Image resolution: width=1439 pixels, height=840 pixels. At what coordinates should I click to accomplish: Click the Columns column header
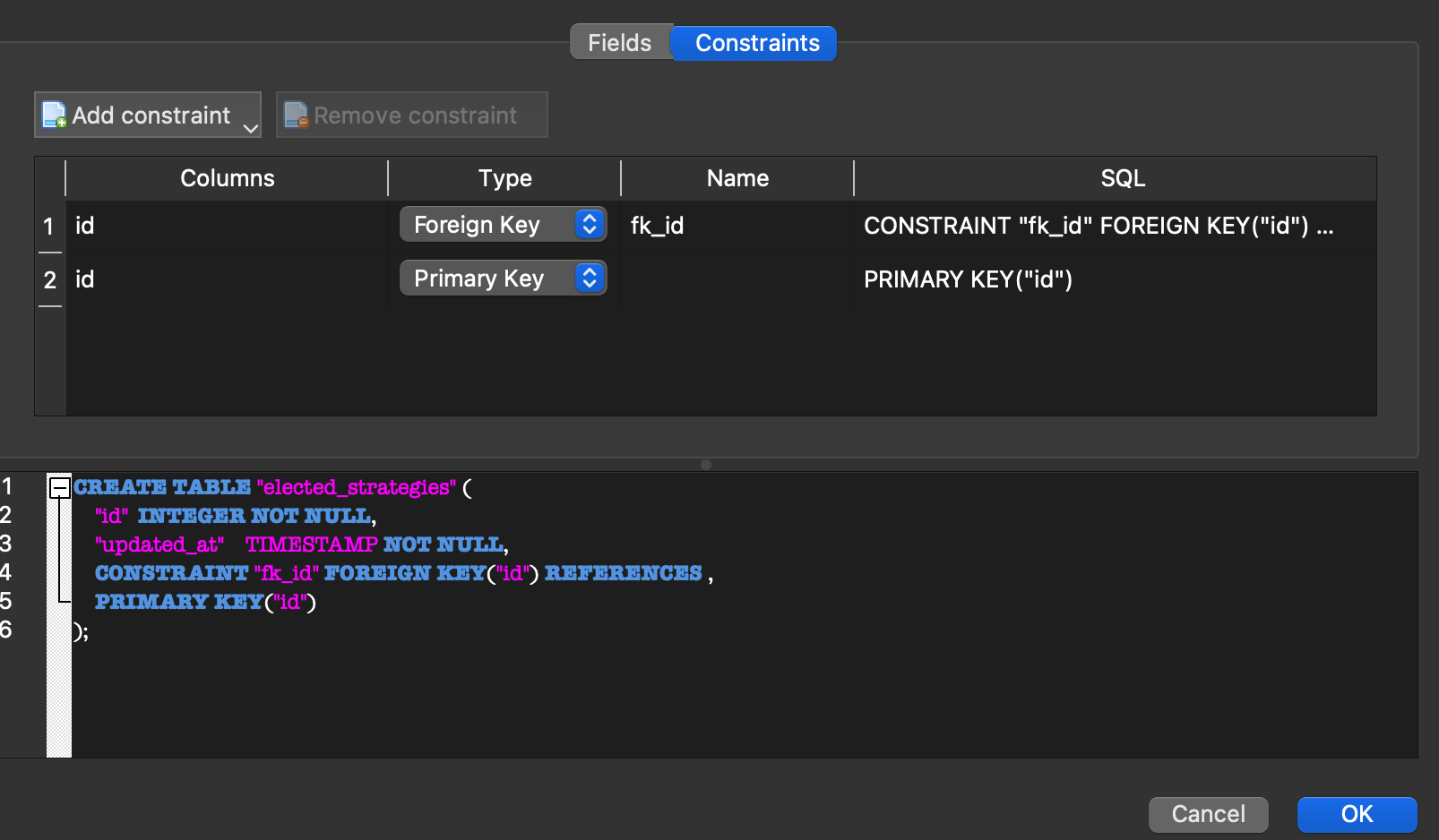[227, 178]
